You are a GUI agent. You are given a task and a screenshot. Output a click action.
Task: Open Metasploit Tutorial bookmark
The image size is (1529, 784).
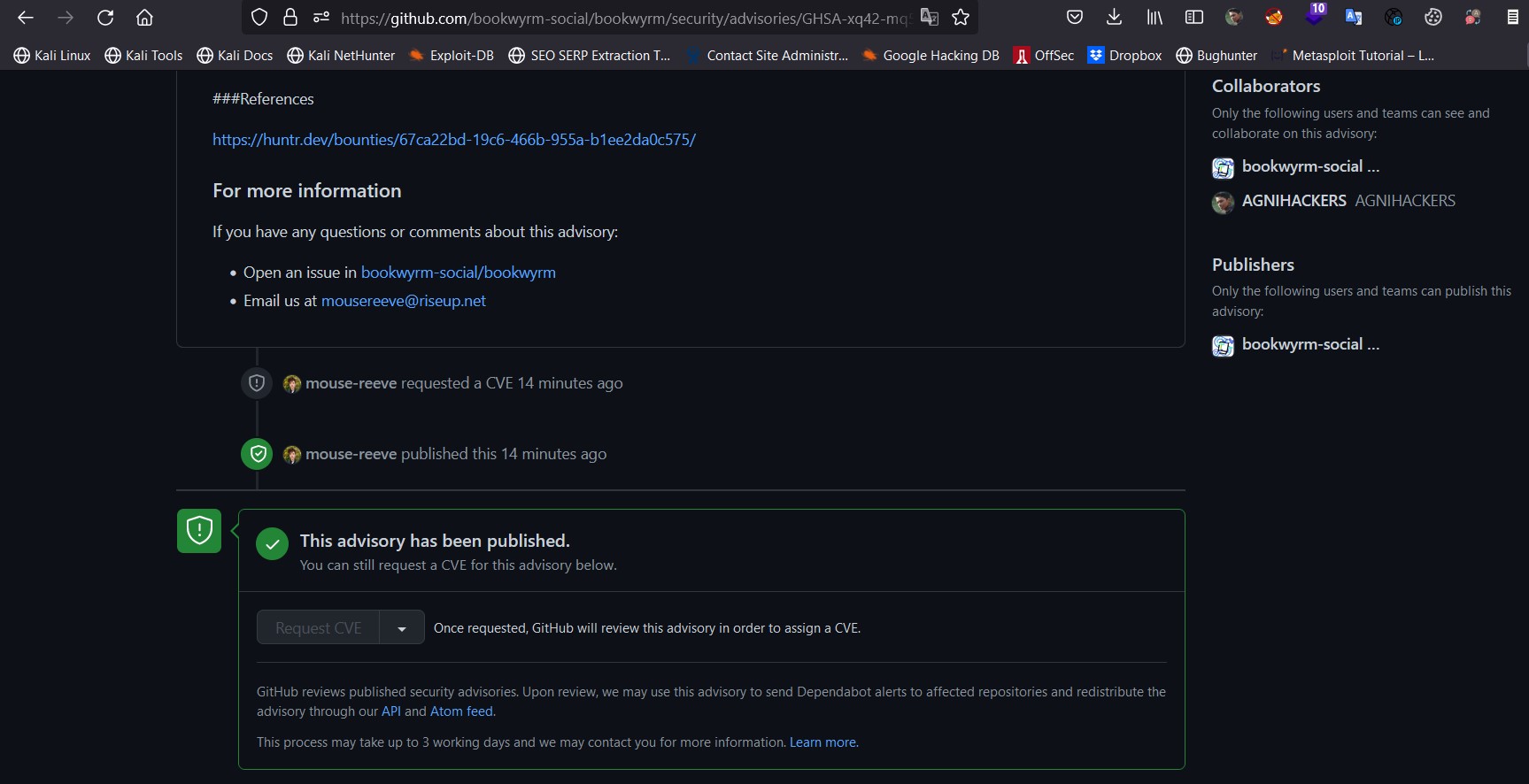click(1353, 56)
